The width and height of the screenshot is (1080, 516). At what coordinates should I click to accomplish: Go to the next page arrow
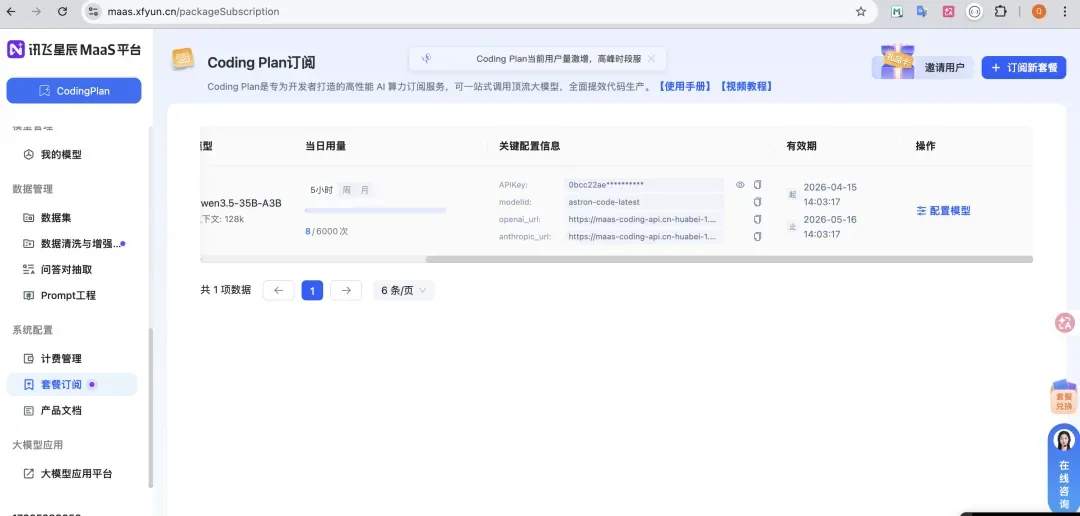coord(346,291)
